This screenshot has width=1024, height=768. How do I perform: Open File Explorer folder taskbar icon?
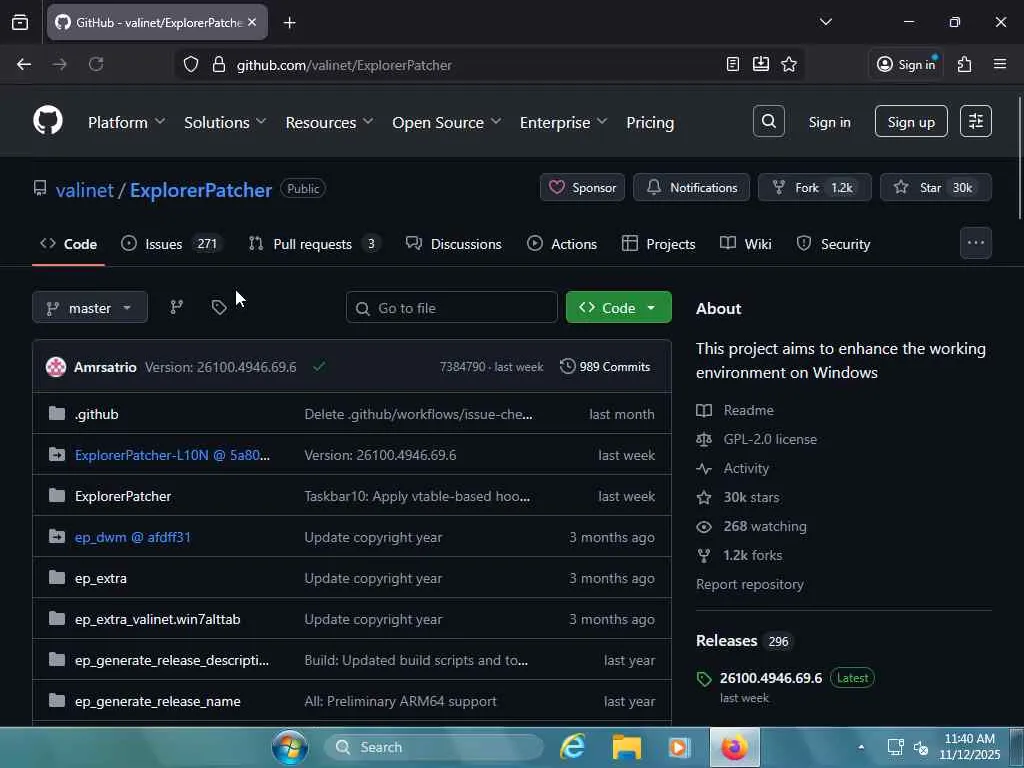tap(626, 747)
